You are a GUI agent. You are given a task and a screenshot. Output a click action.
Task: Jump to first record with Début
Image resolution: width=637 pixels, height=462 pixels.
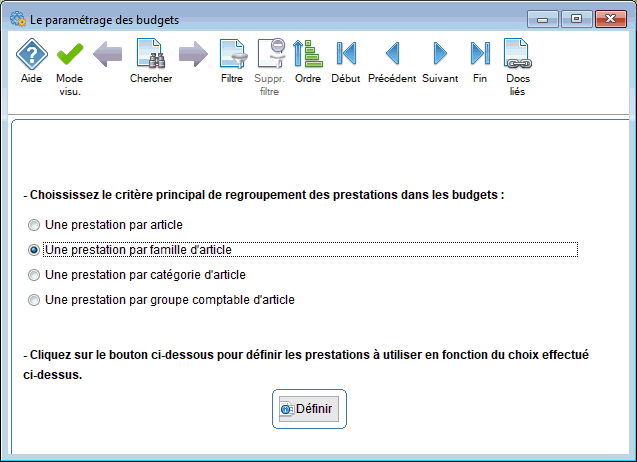point(347,53)
